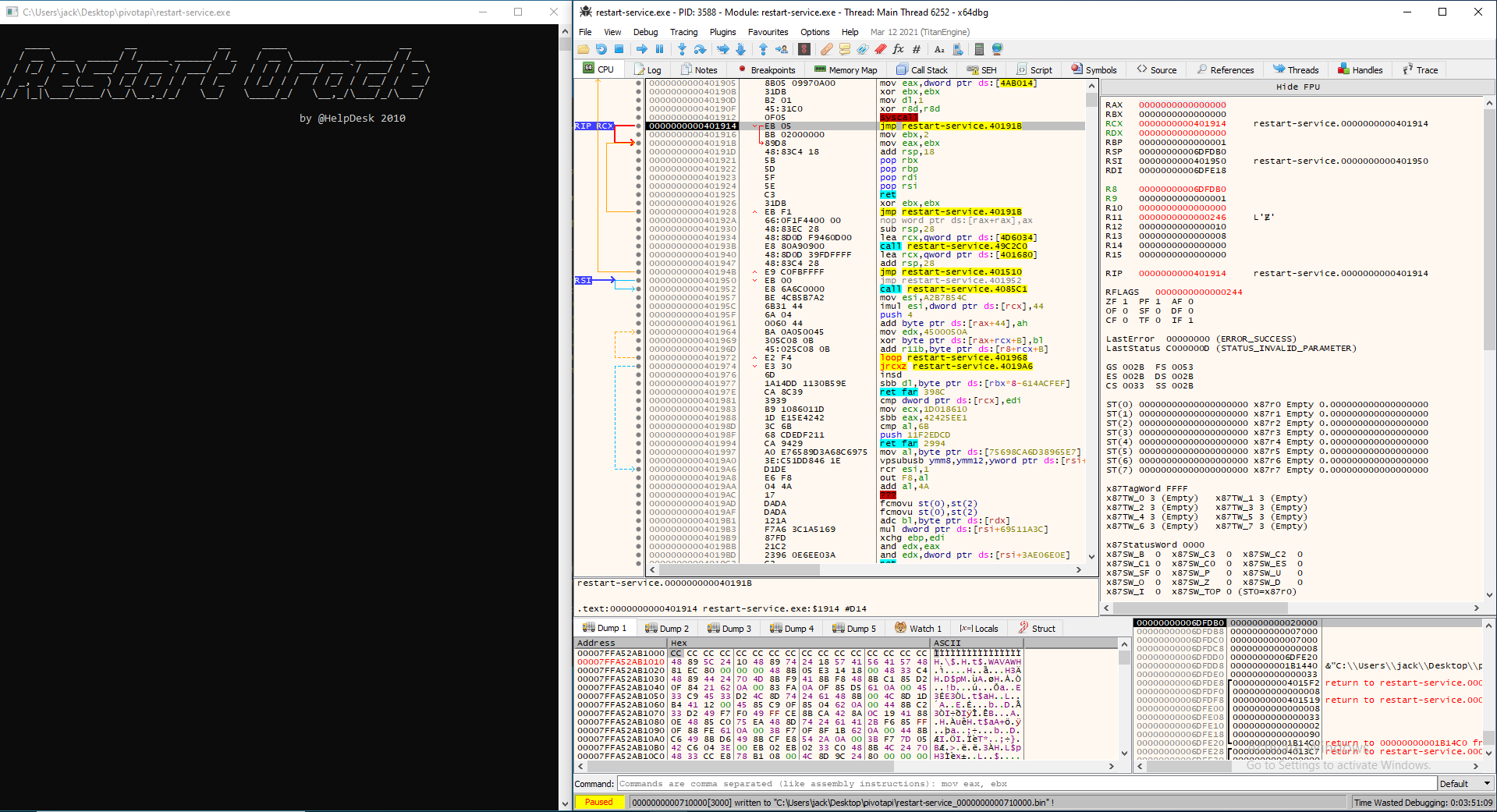Toggle breakpoint dot at address 0000000000401934
This screenshot has width=1497, height=812.
[639, 238]
